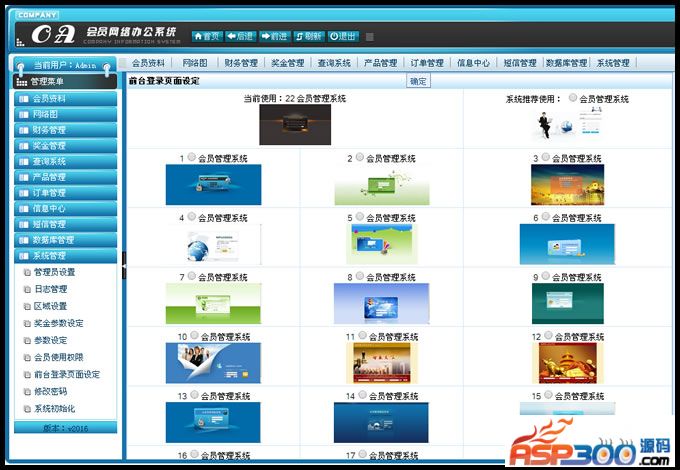Click the golden template 3 thumbnail
Viewport: 680px width, 470px height.
[567, 185]
